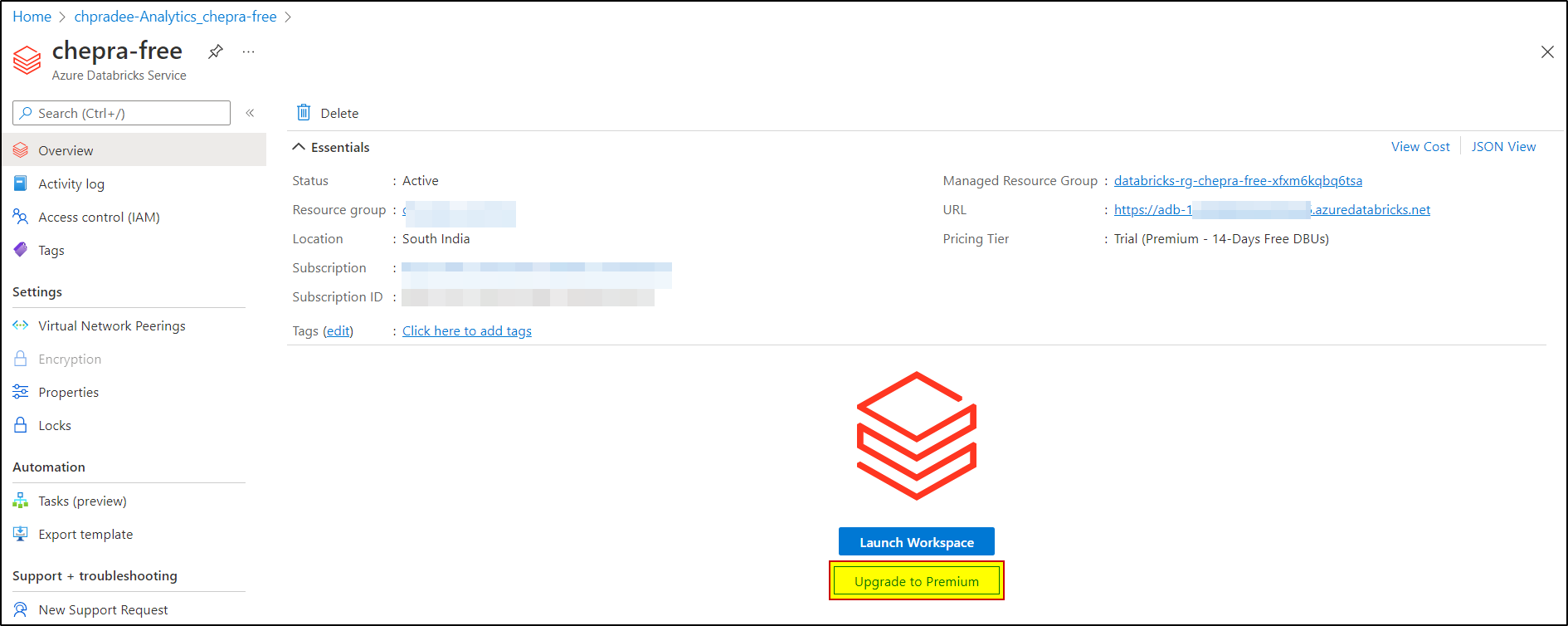1568x626 pixels.
Task: Click the large Databricks logo in center
Action: tap(917, 436)
